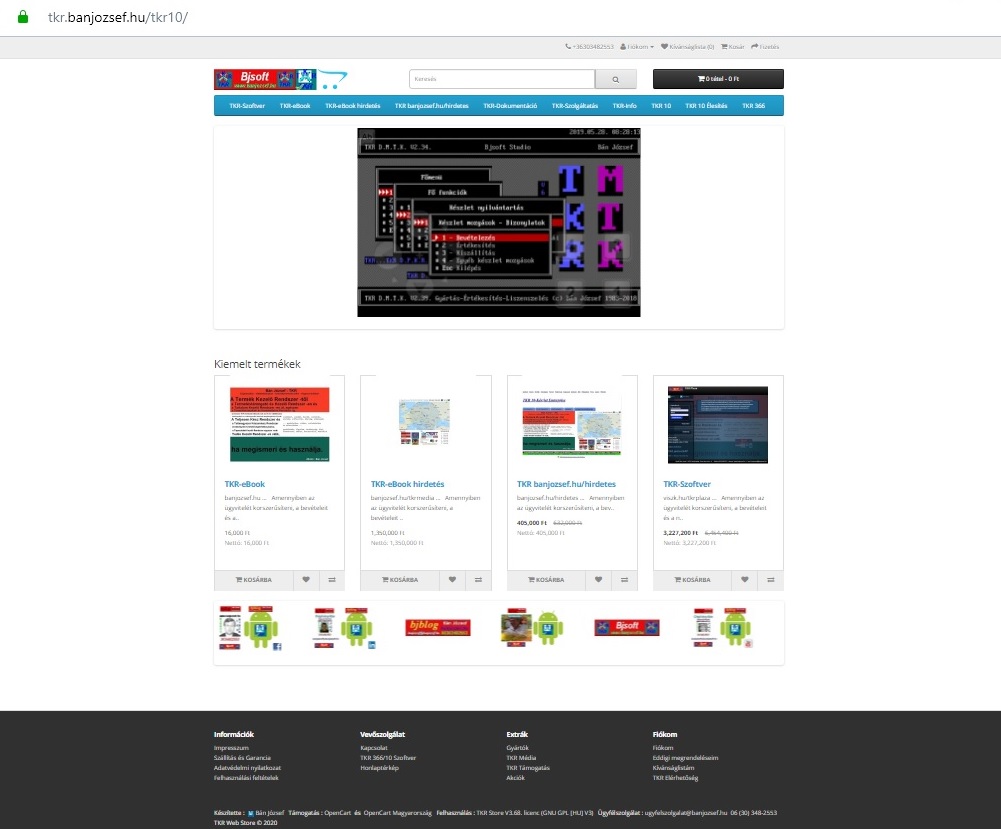
Task: Open Kosár link in the top bar
Action: tap(733, 47)
